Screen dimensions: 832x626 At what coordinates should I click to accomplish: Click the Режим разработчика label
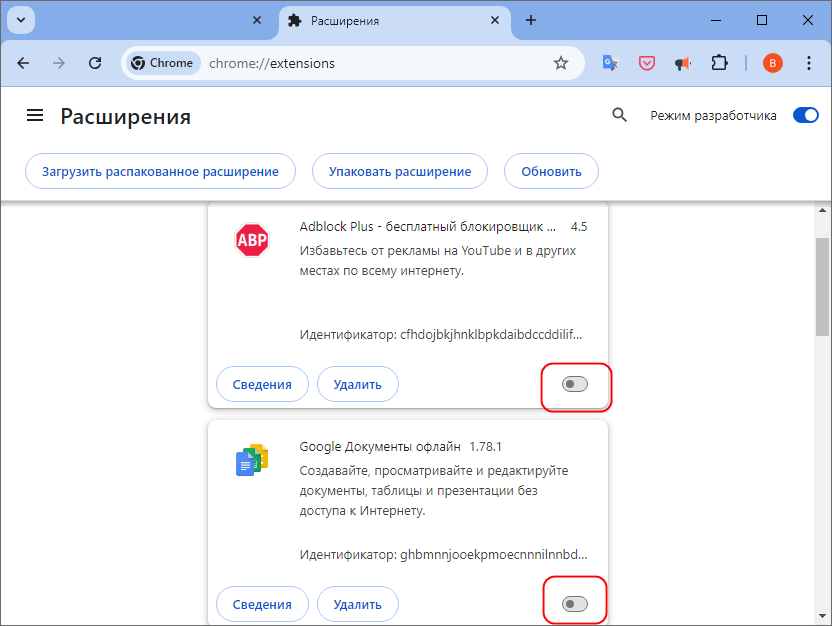pyautogui.click(x=713, y=116)
